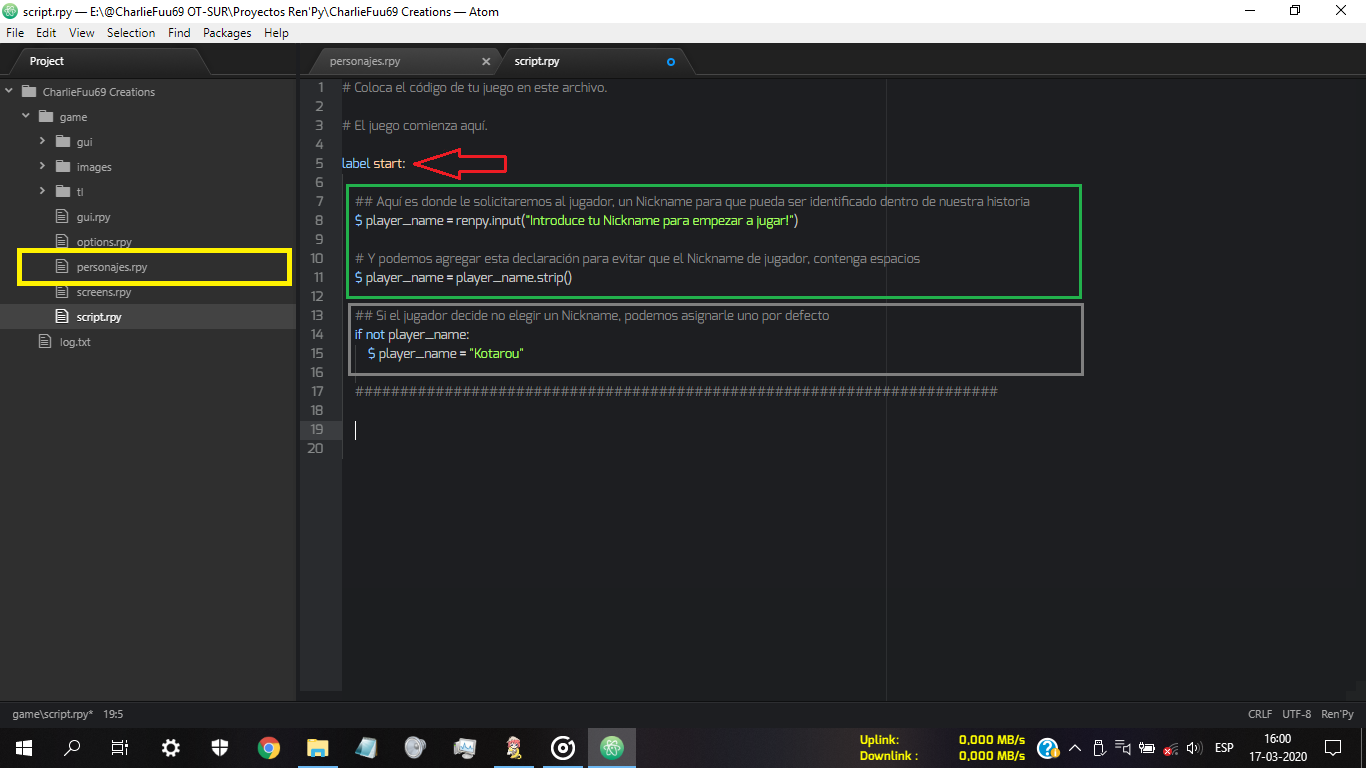Open the Selection menu
Viewport: 1366px width, 768px height.
tap(131, 33)
